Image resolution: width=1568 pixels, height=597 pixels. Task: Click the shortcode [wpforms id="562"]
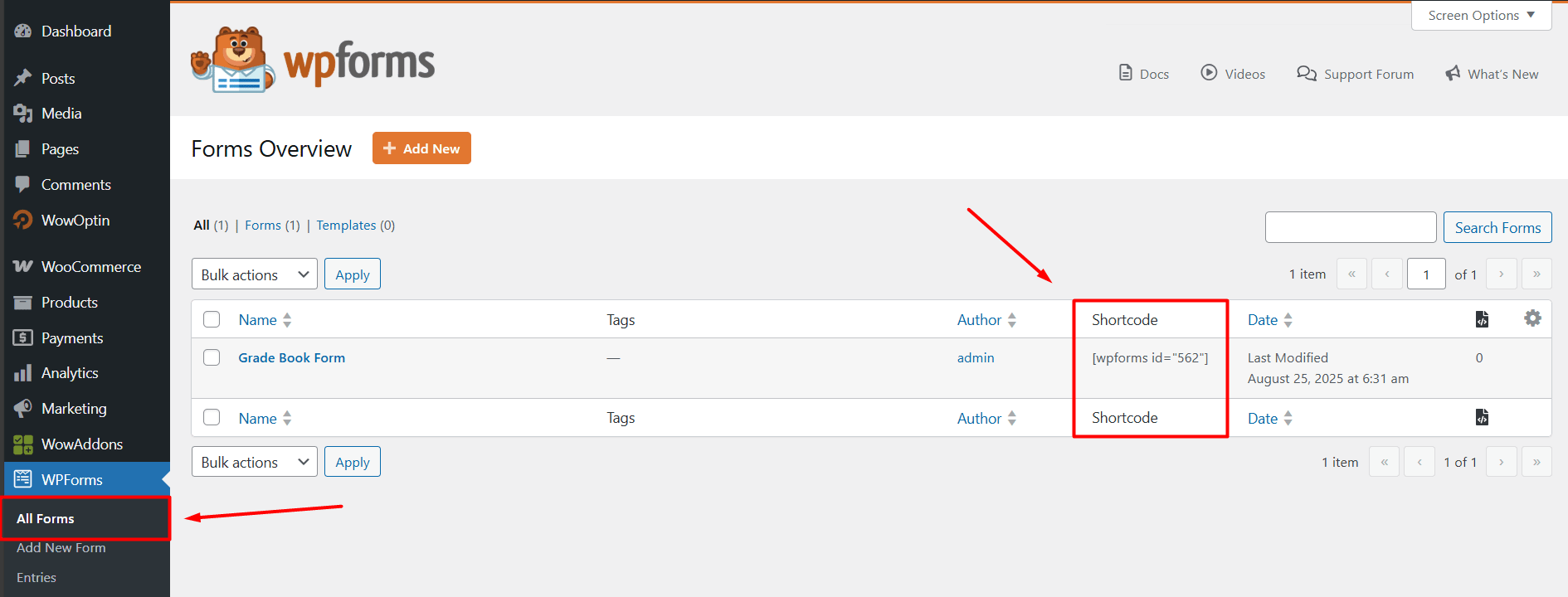point(1150,357)
